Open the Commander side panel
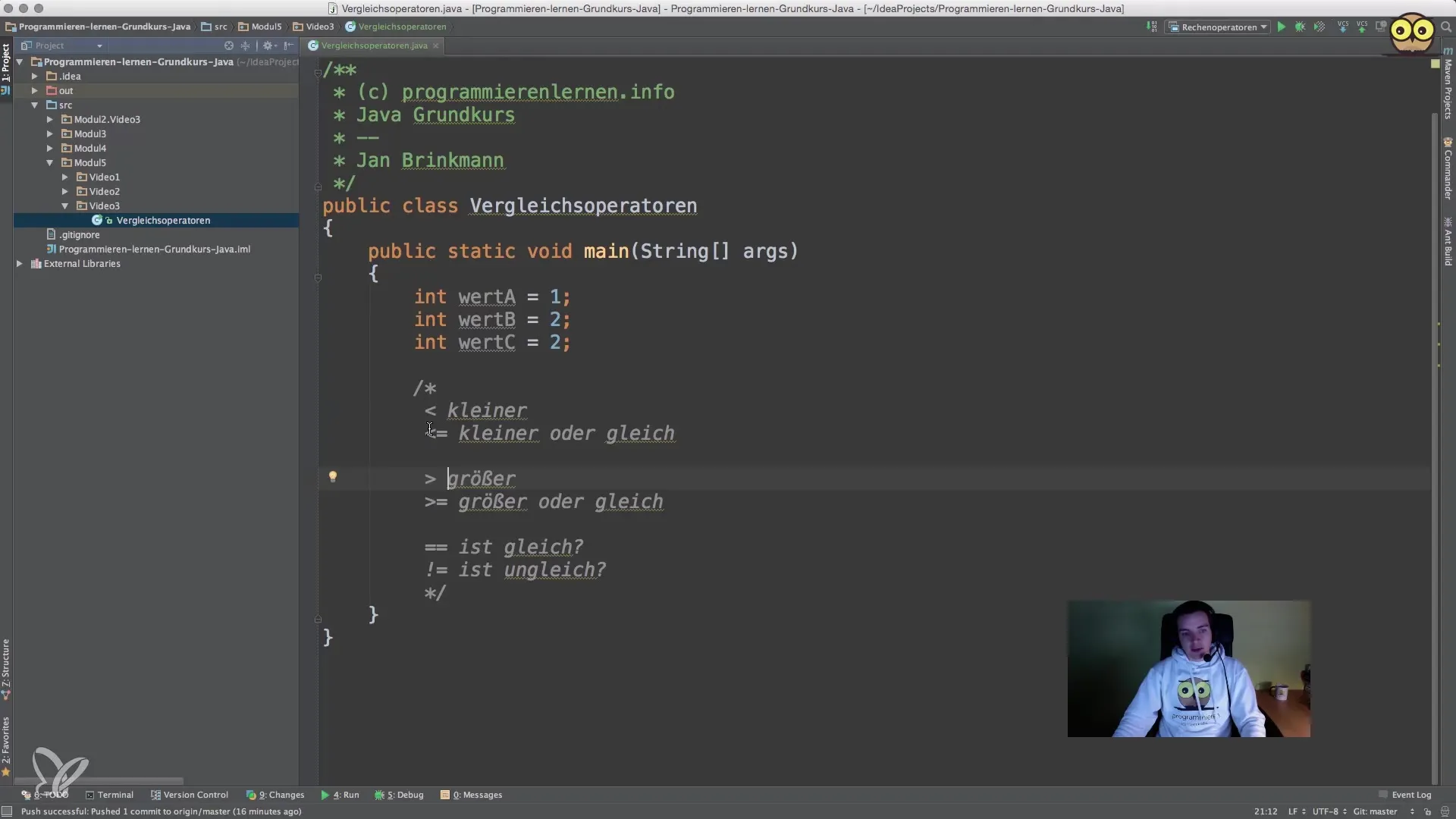The height and width of the screenshot is (819, 1456). coord(1448,168)
